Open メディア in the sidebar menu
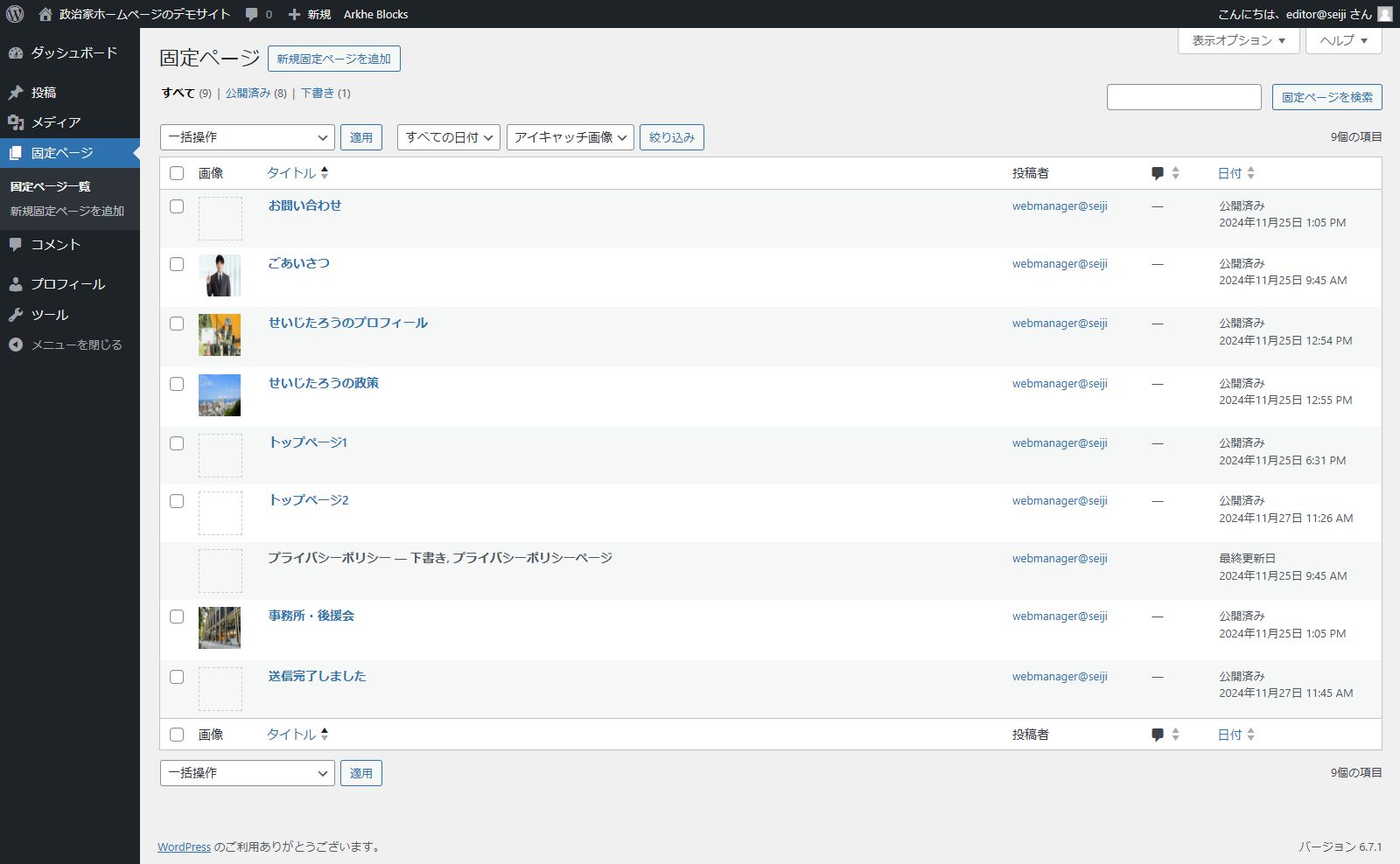1400x864 pixels. pyautogui.click(x=70, y=122)
